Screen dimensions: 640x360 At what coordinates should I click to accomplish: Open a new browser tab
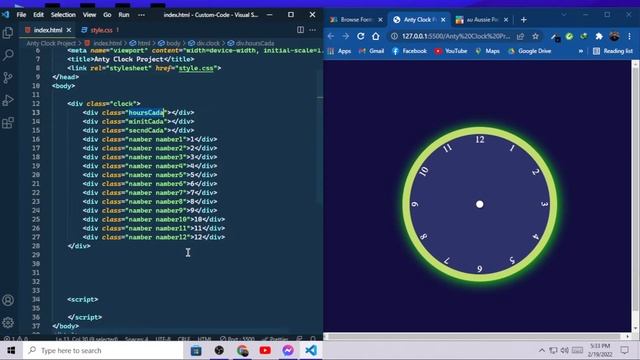pyautogui.click(x=524, y=20)
